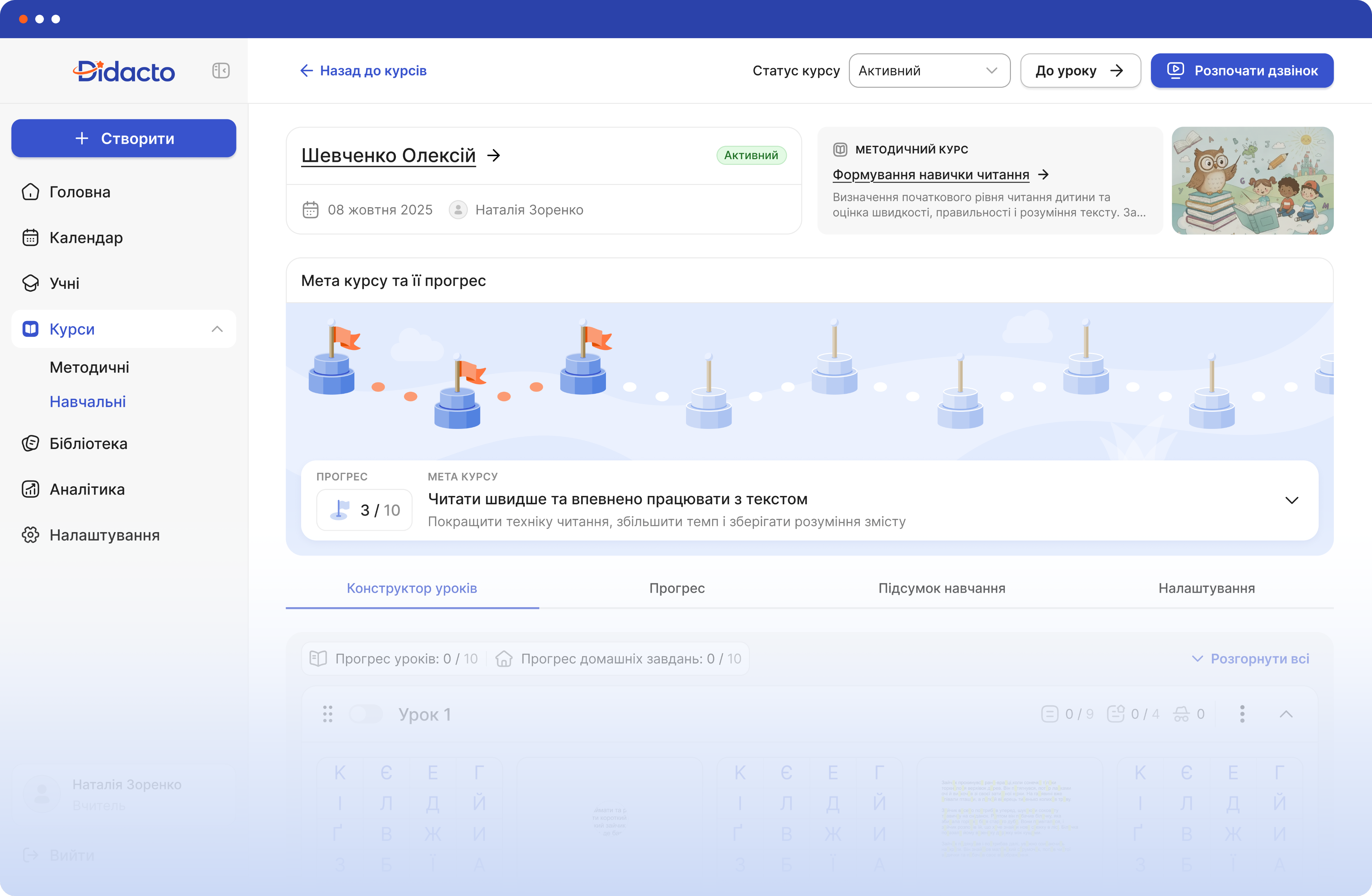Open the Налаштування gear icon in sidebar
The height and width of the screenshot is (896, 1372).
(30, 535)
